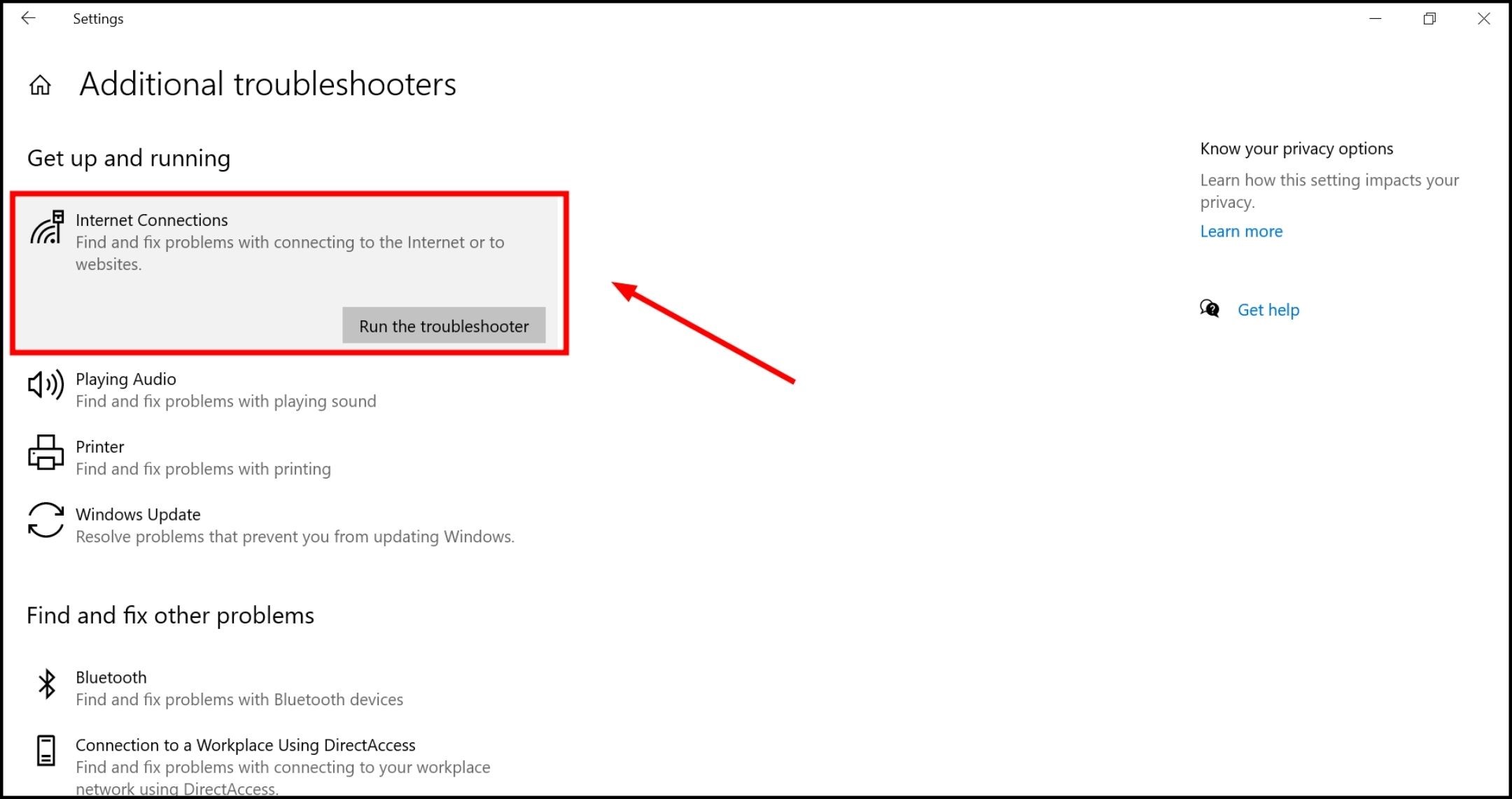Click the back arrow in title bar

click(28, 19)
